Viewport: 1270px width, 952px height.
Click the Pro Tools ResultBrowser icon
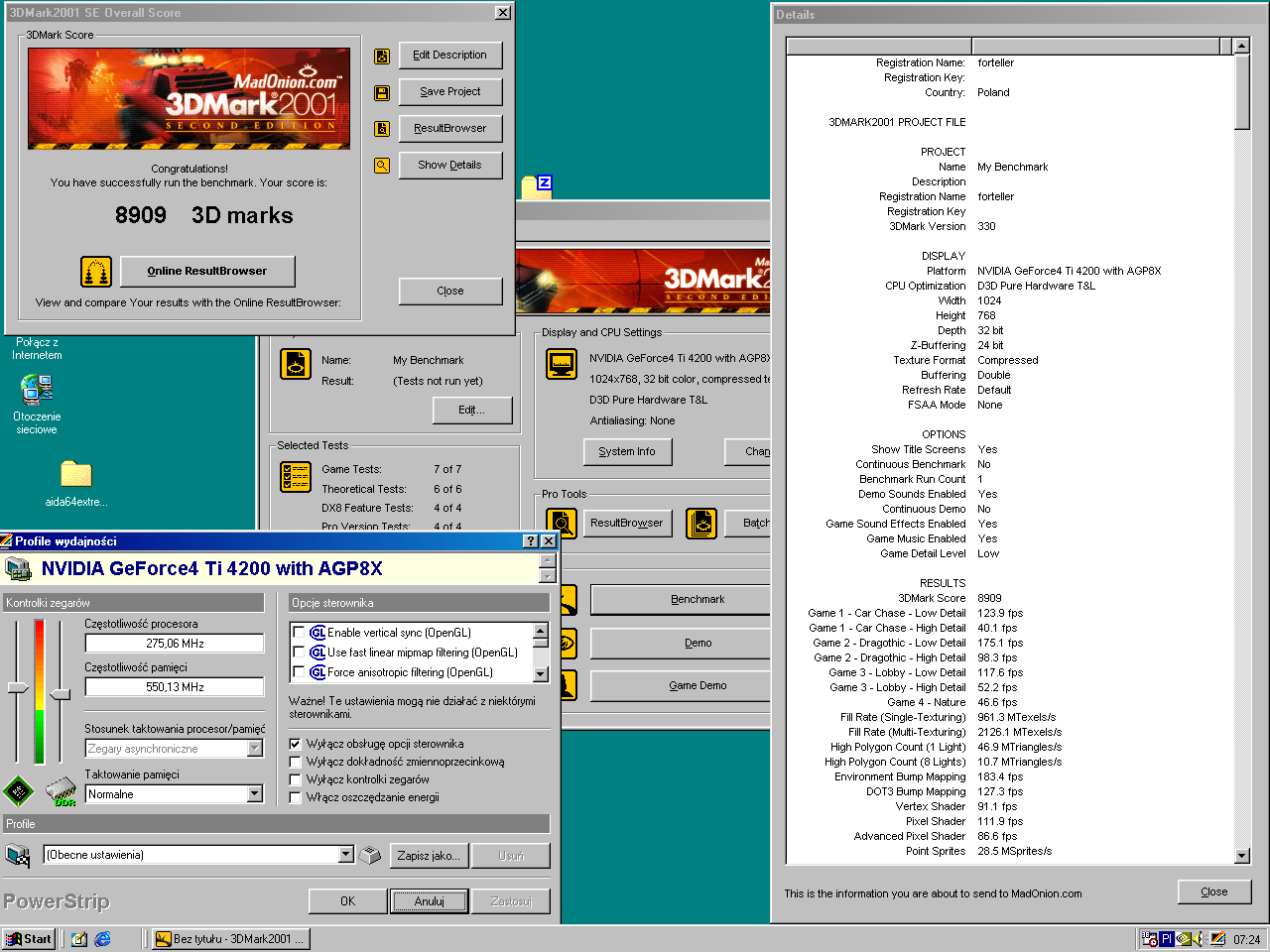coord(562,523)
